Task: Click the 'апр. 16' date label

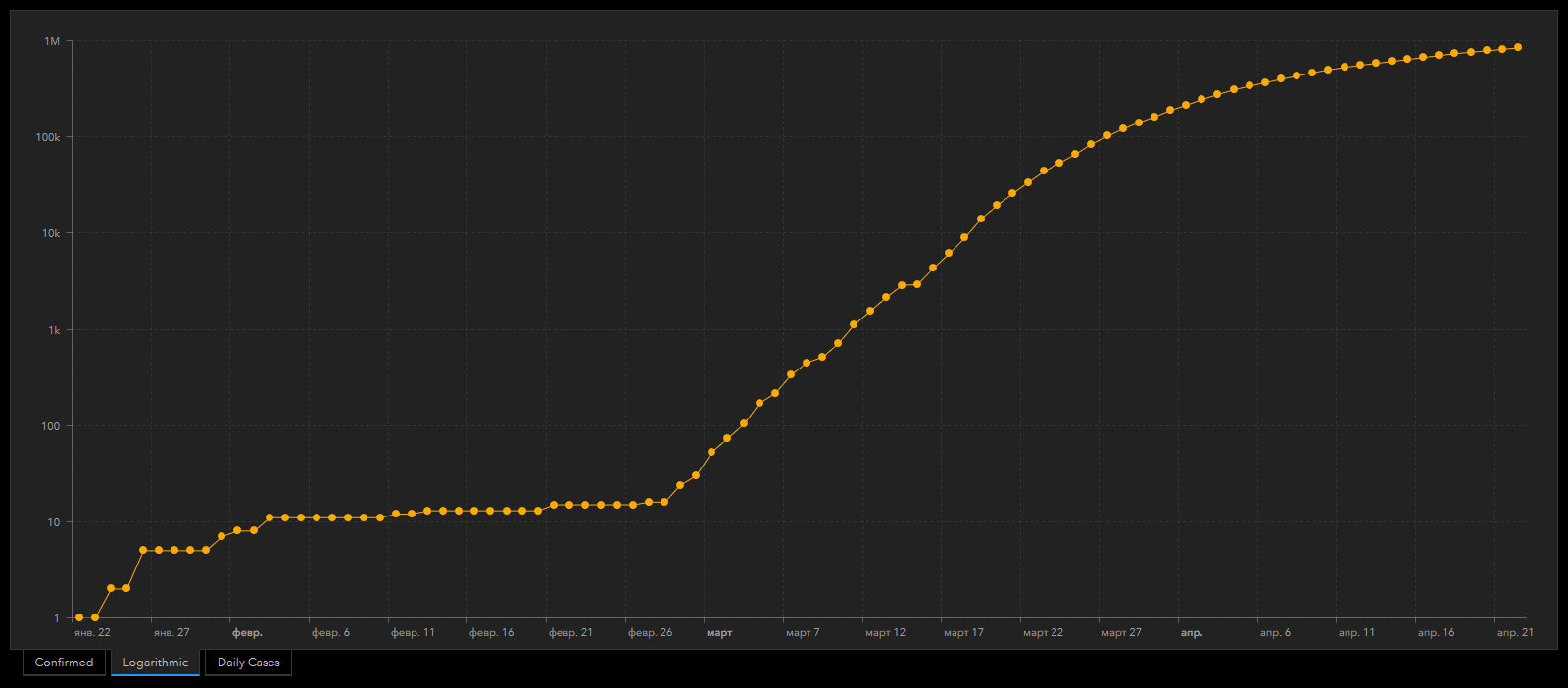Action: coord(1436,633)
